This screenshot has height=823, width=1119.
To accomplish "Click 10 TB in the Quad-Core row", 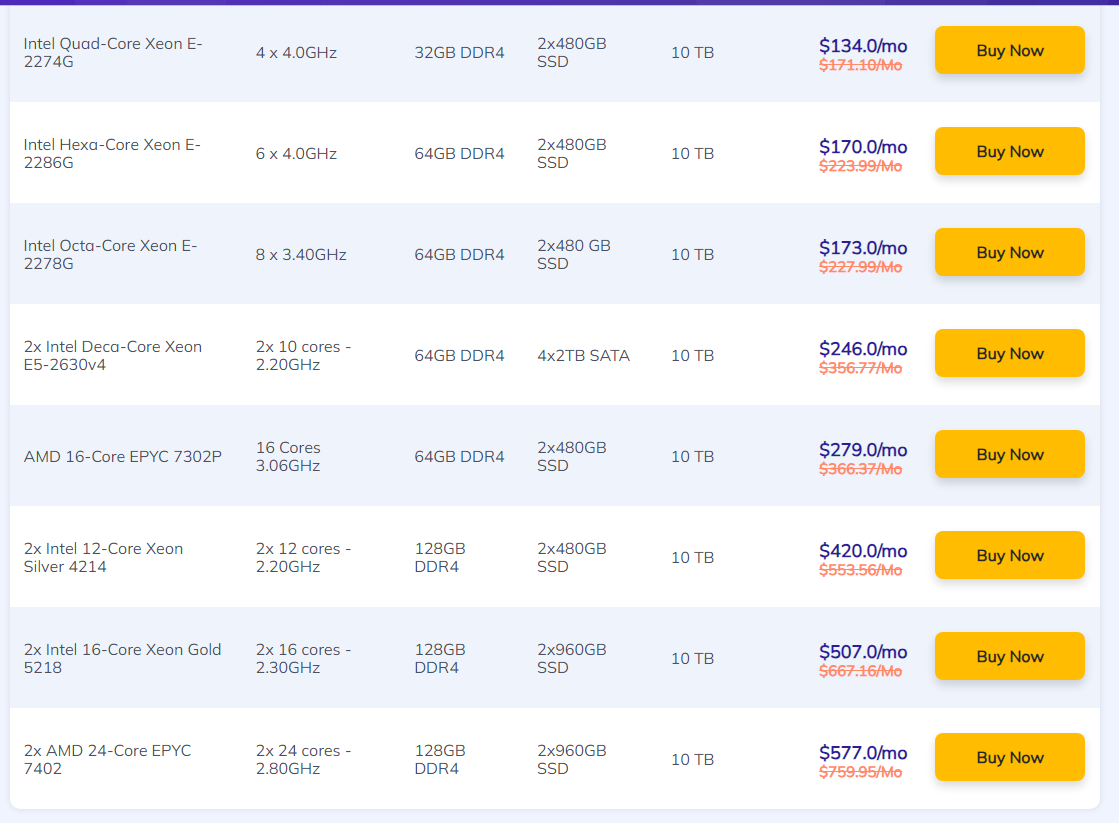I will (x=692, y=53).
